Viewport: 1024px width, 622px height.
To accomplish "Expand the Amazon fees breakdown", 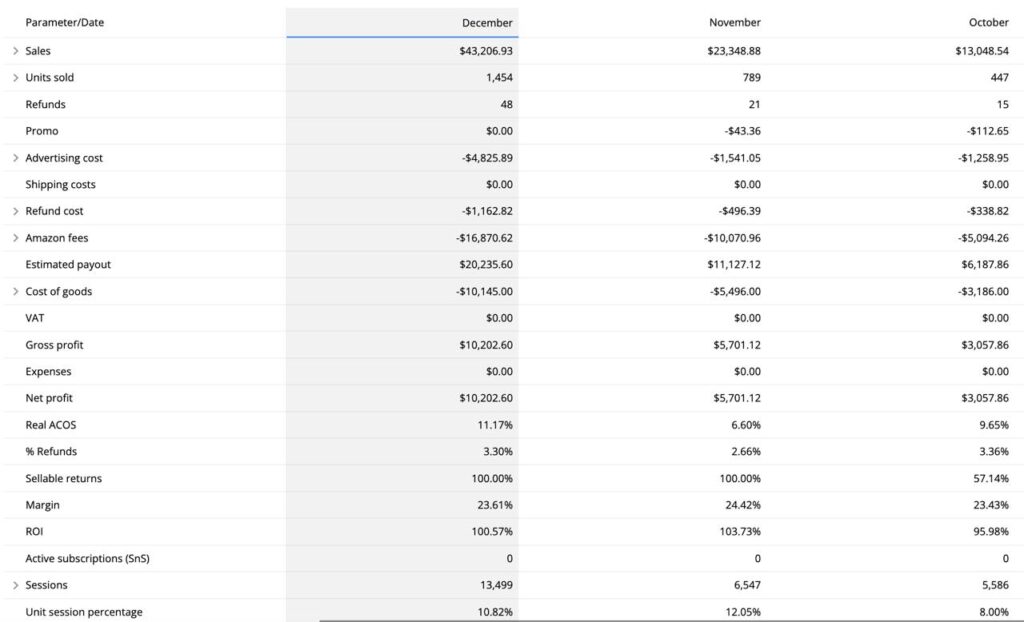I will pyautogui.click(x=15, y=238).
